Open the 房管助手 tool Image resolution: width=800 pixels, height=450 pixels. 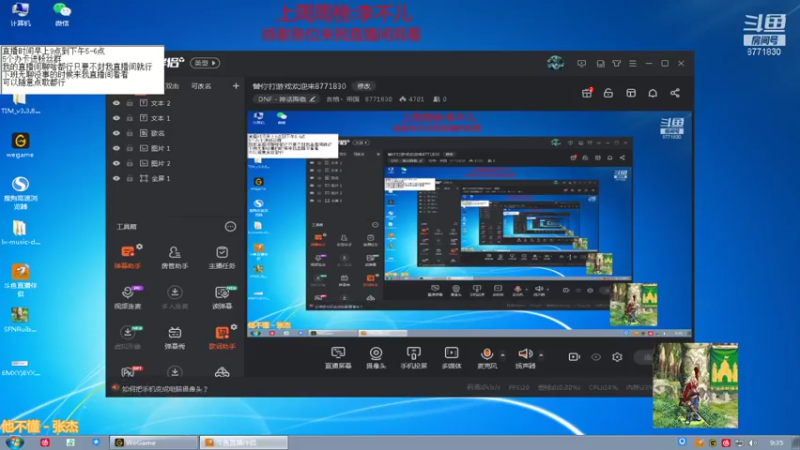(174, 257)
